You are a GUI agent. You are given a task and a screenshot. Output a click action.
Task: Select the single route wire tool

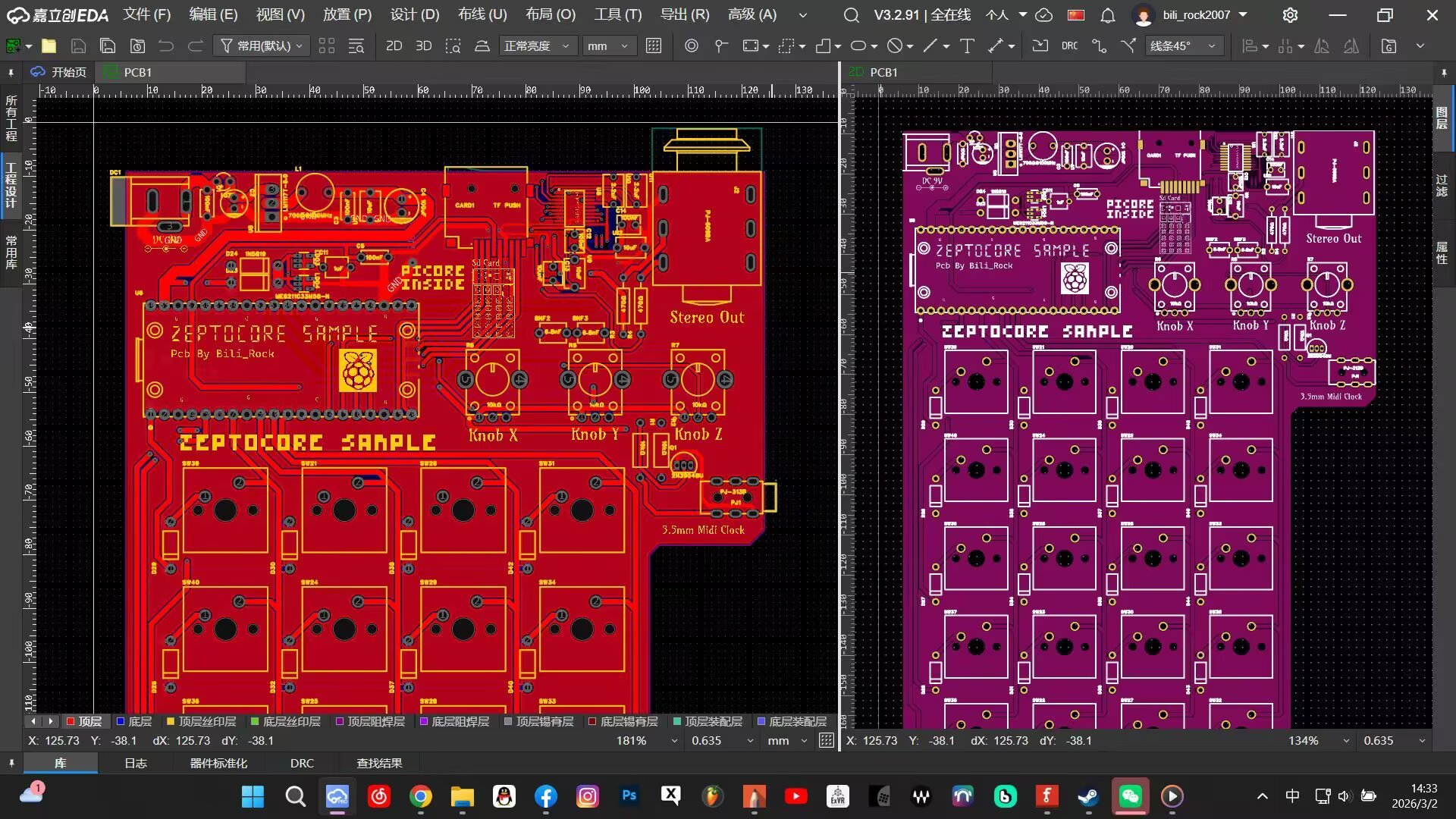tap(1099, 46)
